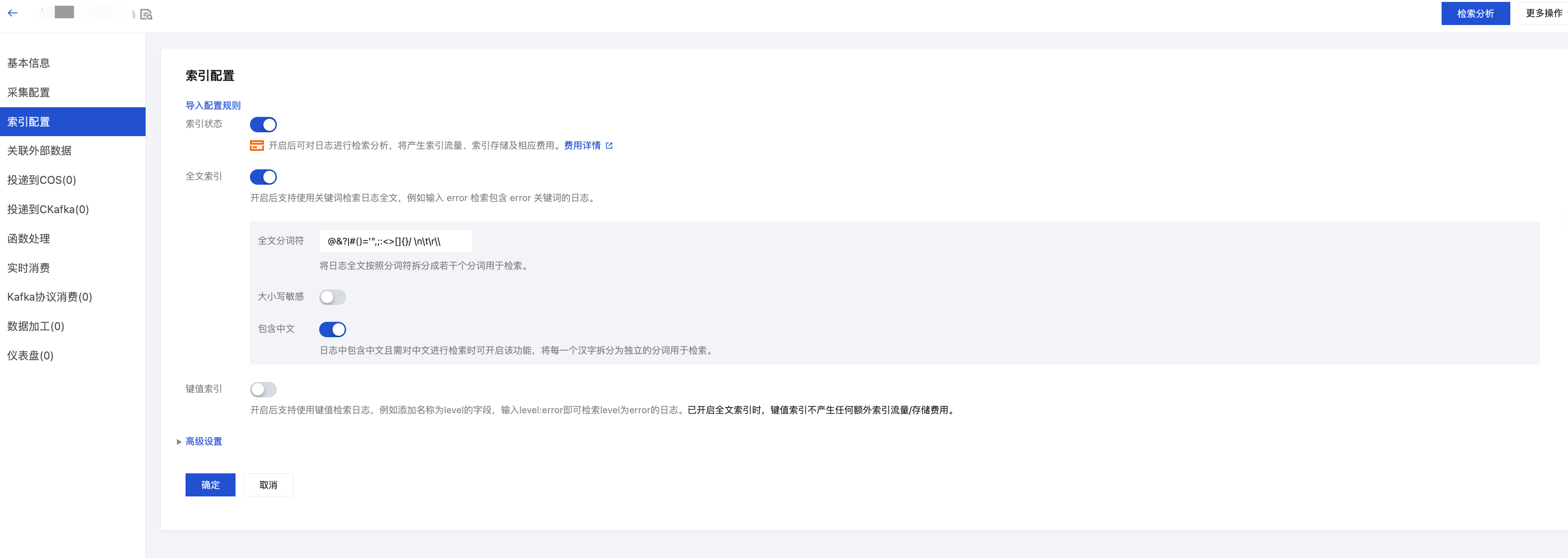Go back using the left arrow icon

point(13,13)
